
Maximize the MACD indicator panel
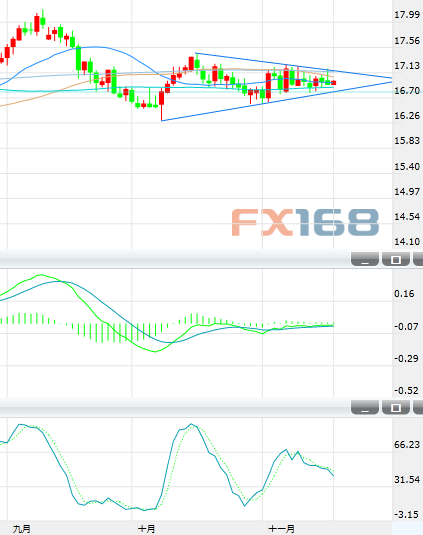click(x=396, y=259)
